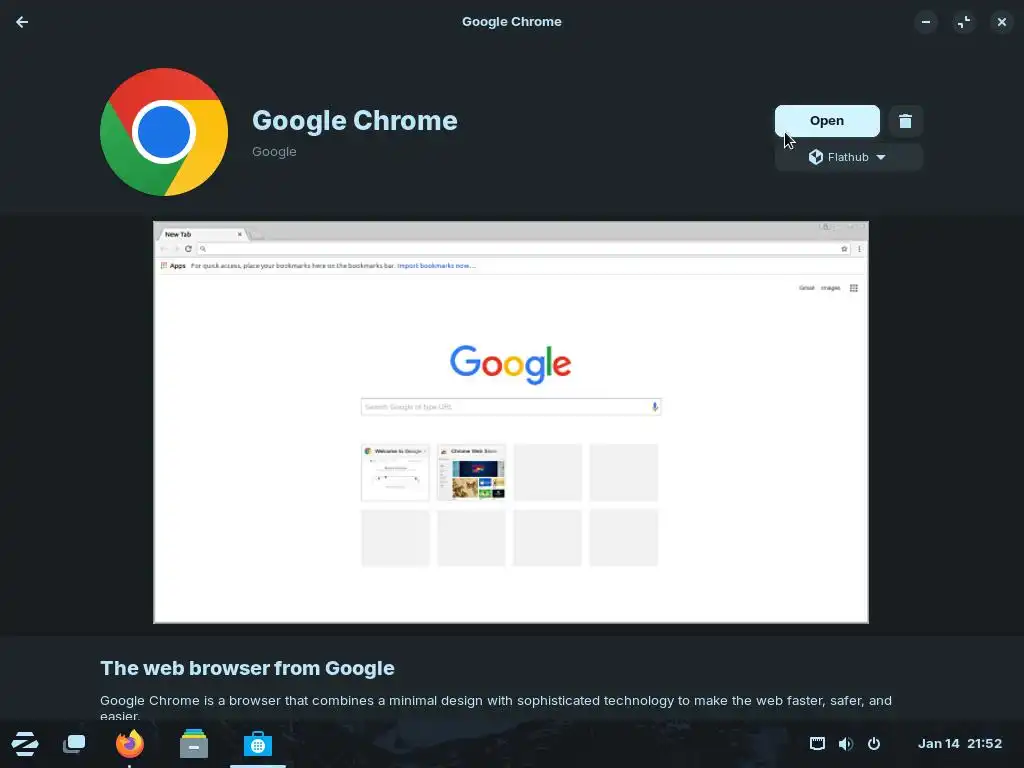
Task: Open the power menu in tray
Action: (x=874, y=744)
